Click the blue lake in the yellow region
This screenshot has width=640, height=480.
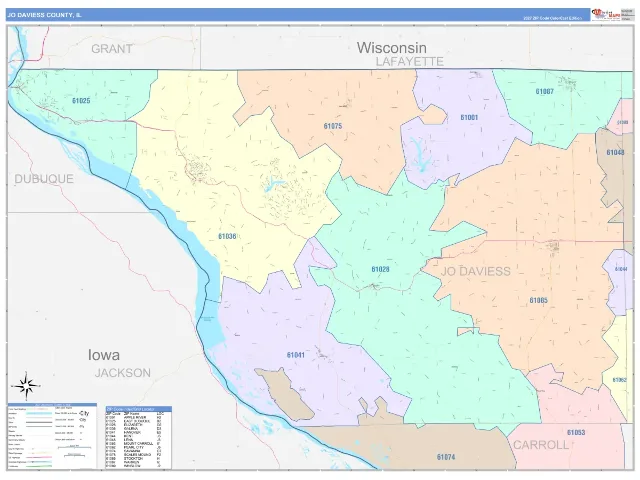(x=274, y=184)
